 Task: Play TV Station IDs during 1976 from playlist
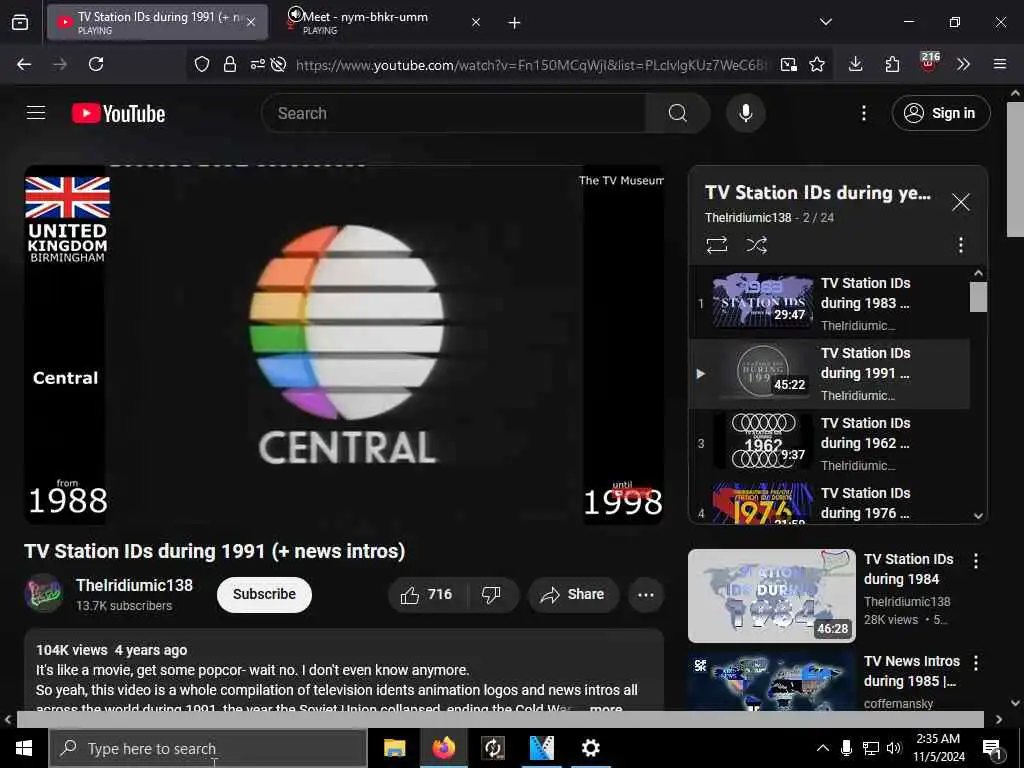pos(829,502)
